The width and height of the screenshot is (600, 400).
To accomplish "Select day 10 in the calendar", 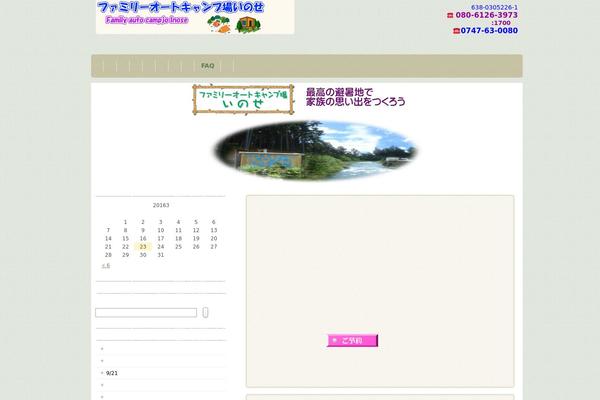I will pos(161,230).
